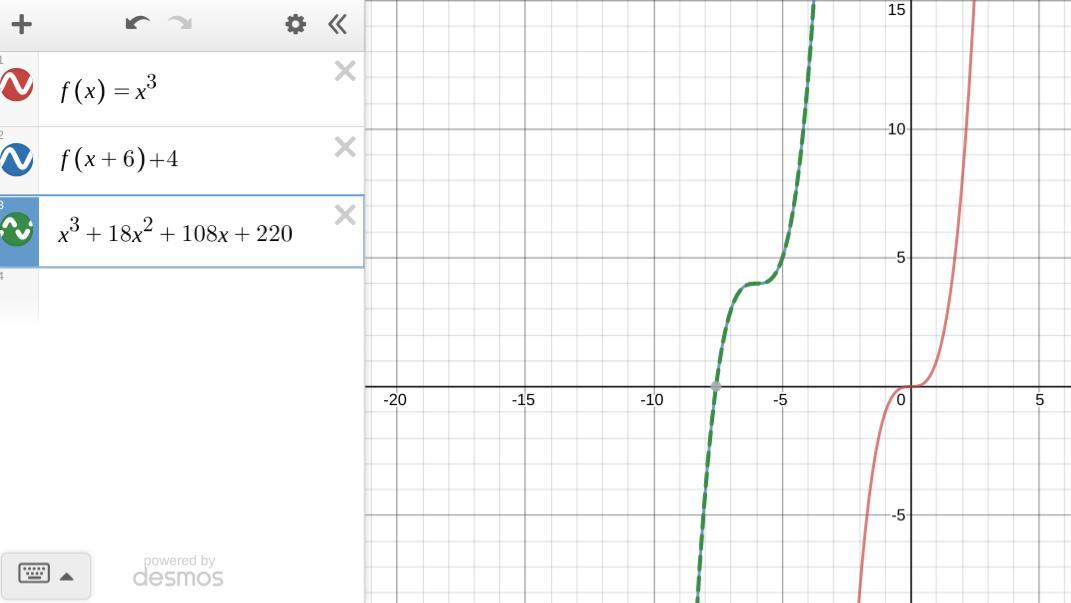Redo the undone action

[180, 24]
